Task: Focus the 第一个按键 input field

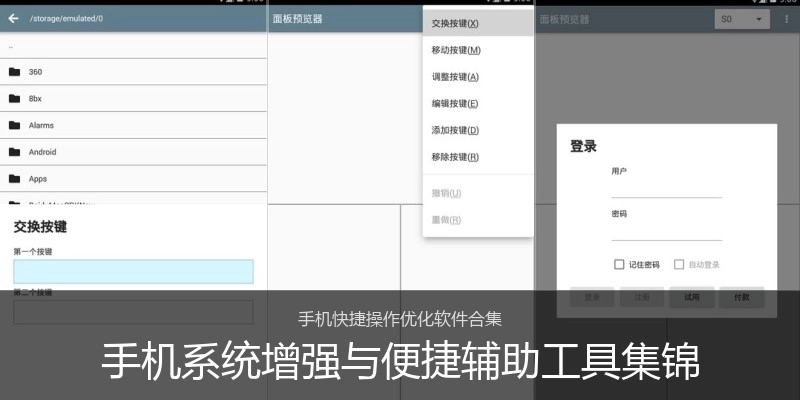Action: click(133, 271)
